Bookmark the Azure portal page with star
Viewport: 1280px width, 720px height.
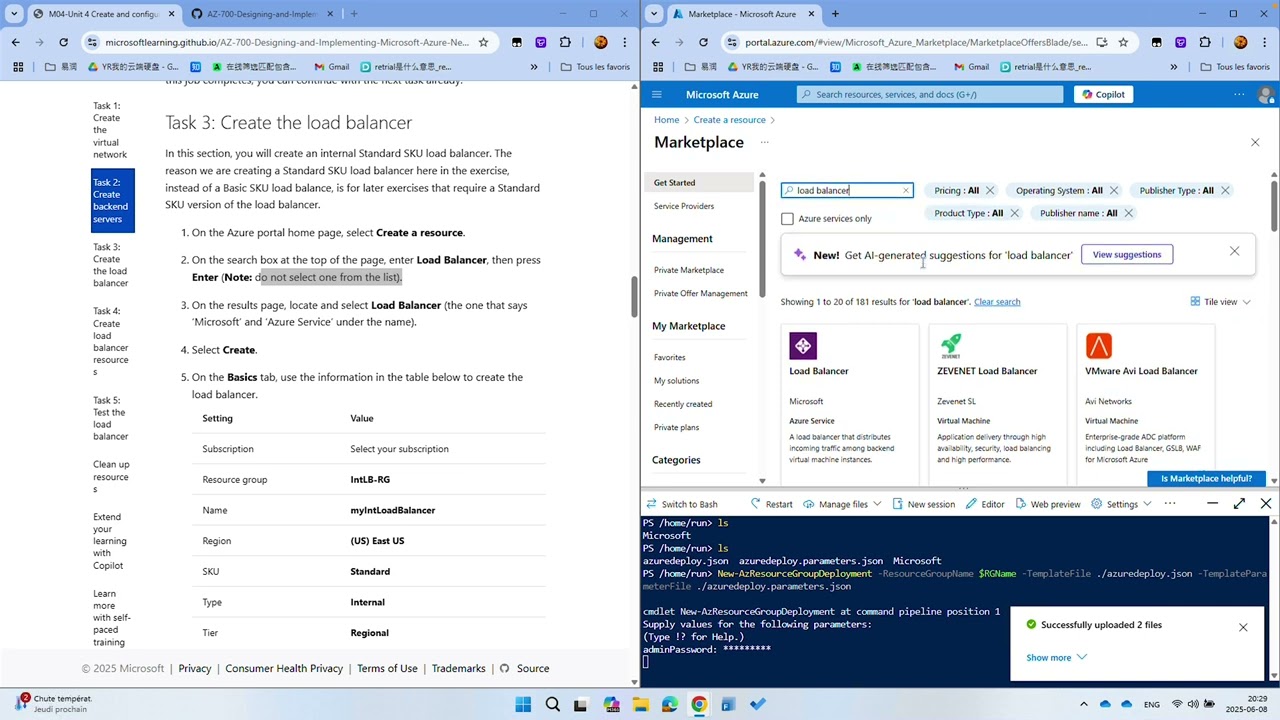pyautogui.click(x=1123, y=42)
